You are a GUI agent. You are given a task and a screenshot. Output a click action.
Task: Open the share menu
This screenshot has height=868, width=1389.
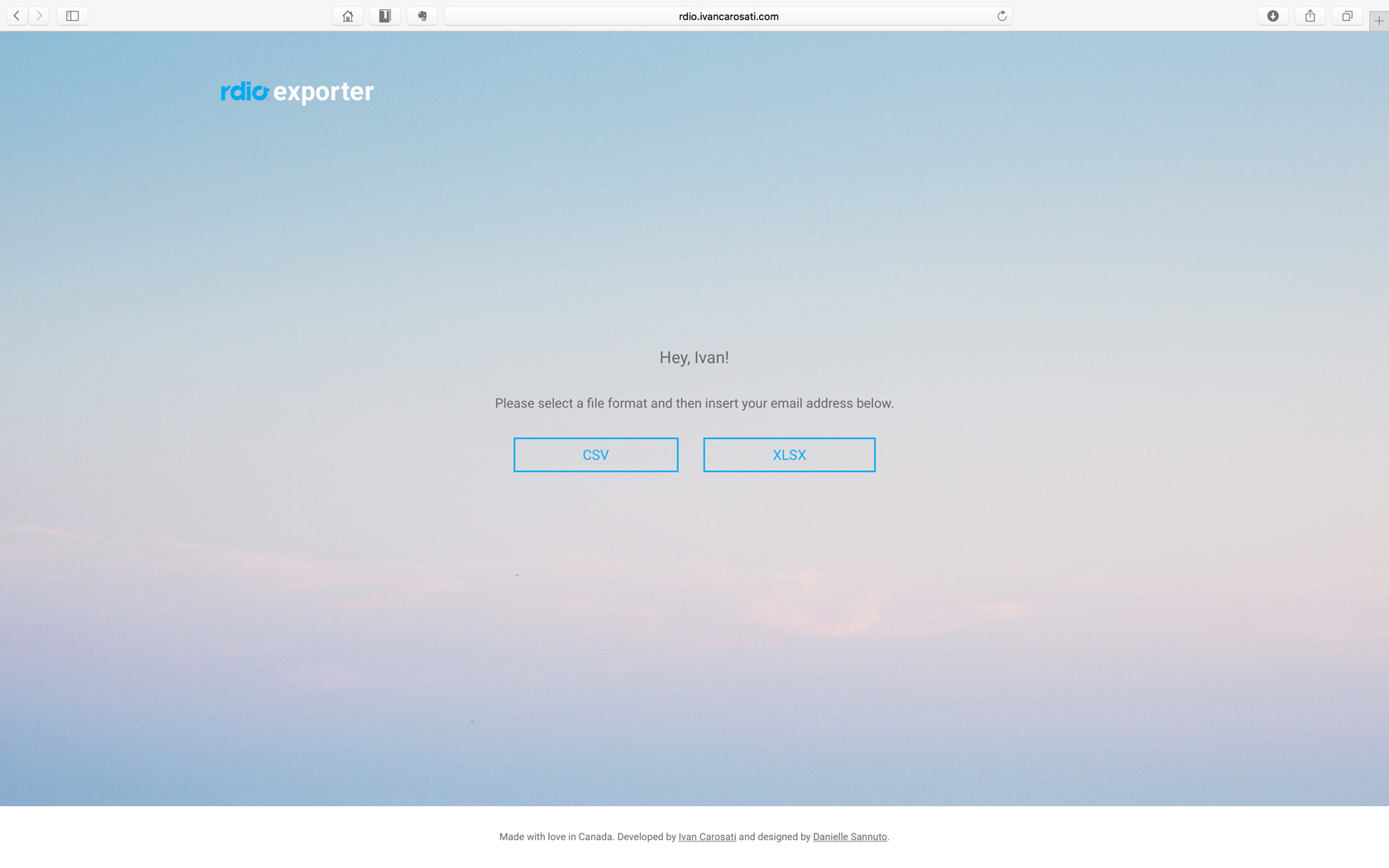click(x=1310, y=16)
